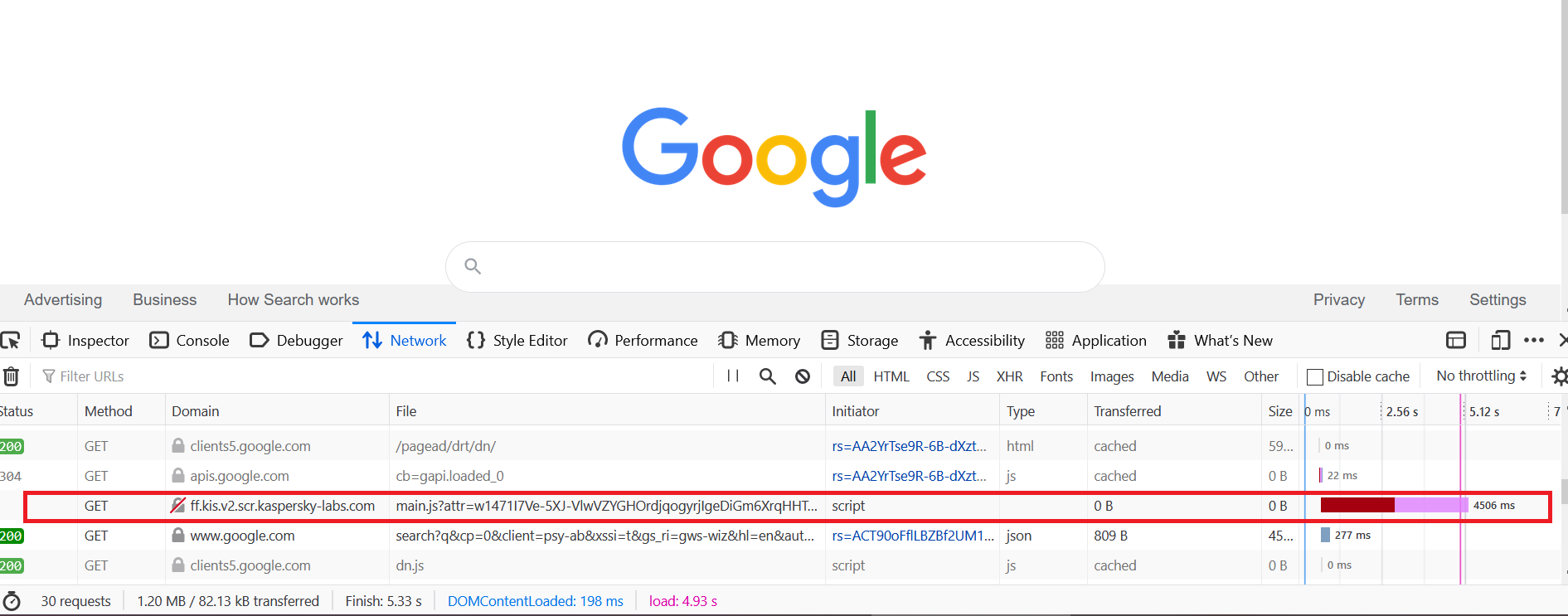Open the Memory panel tab
Image resolution: width=1568 pixels, height=616 pixels.
pos(760,340)
